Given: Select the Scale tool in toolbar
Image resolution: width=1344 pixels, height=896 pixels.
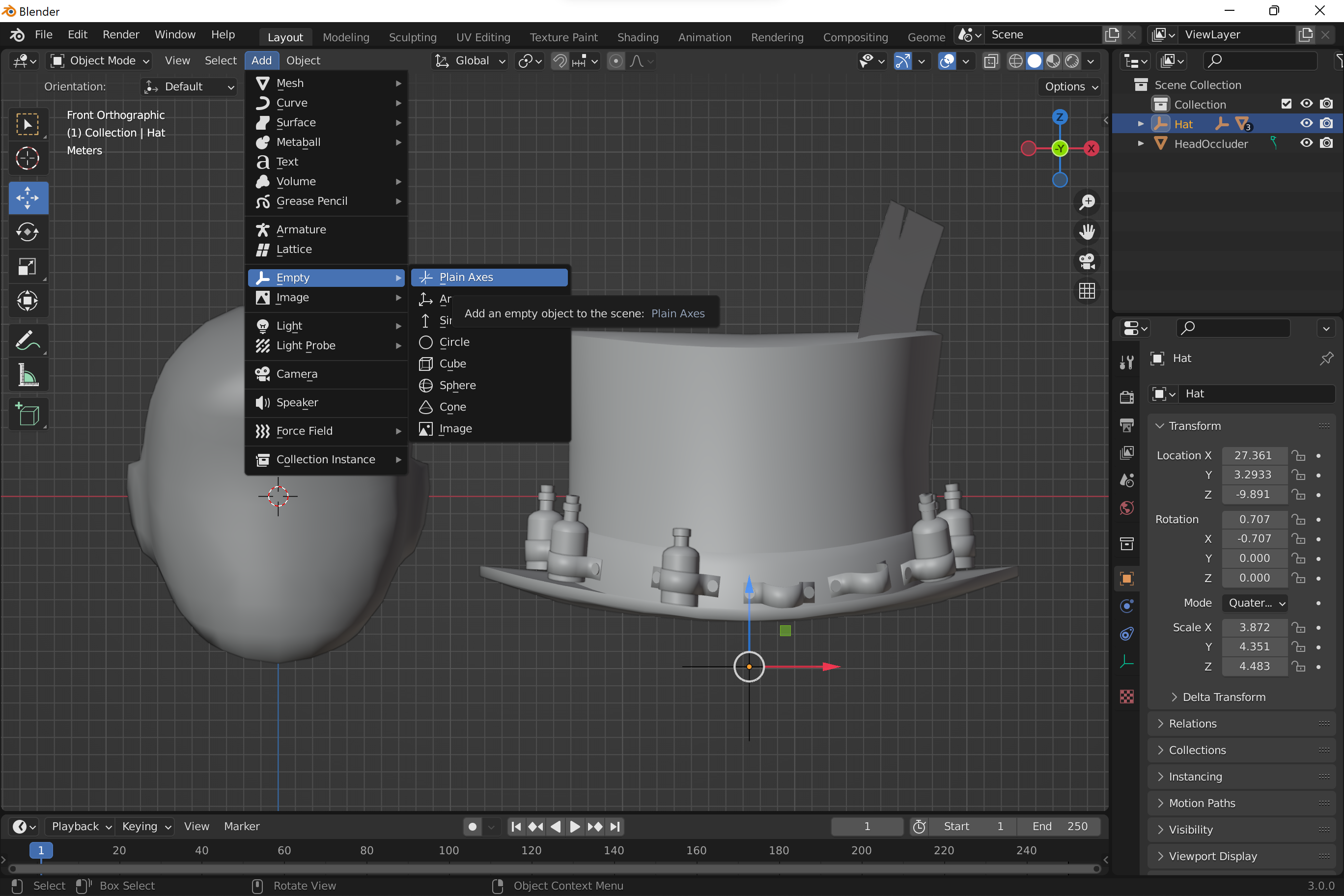Looking at the screenshot, I should [x=28, y=266].
